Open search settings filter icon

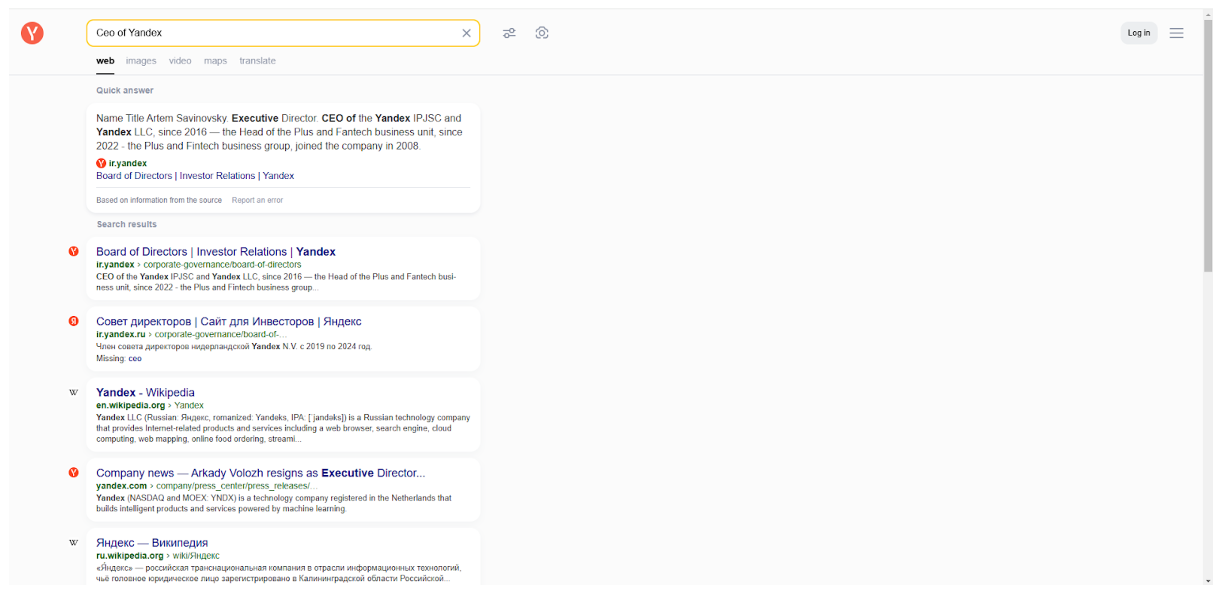(509, 33)
